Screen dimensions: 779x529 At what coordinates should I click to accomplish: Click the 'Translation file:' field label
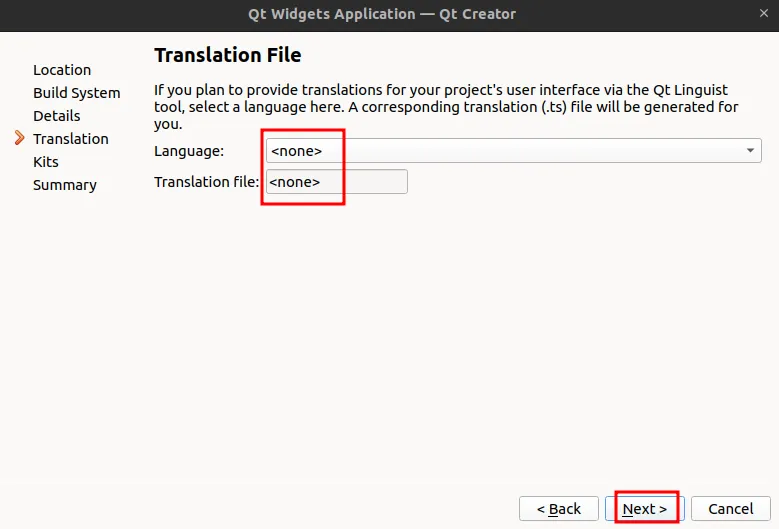(x=207, y=182)
